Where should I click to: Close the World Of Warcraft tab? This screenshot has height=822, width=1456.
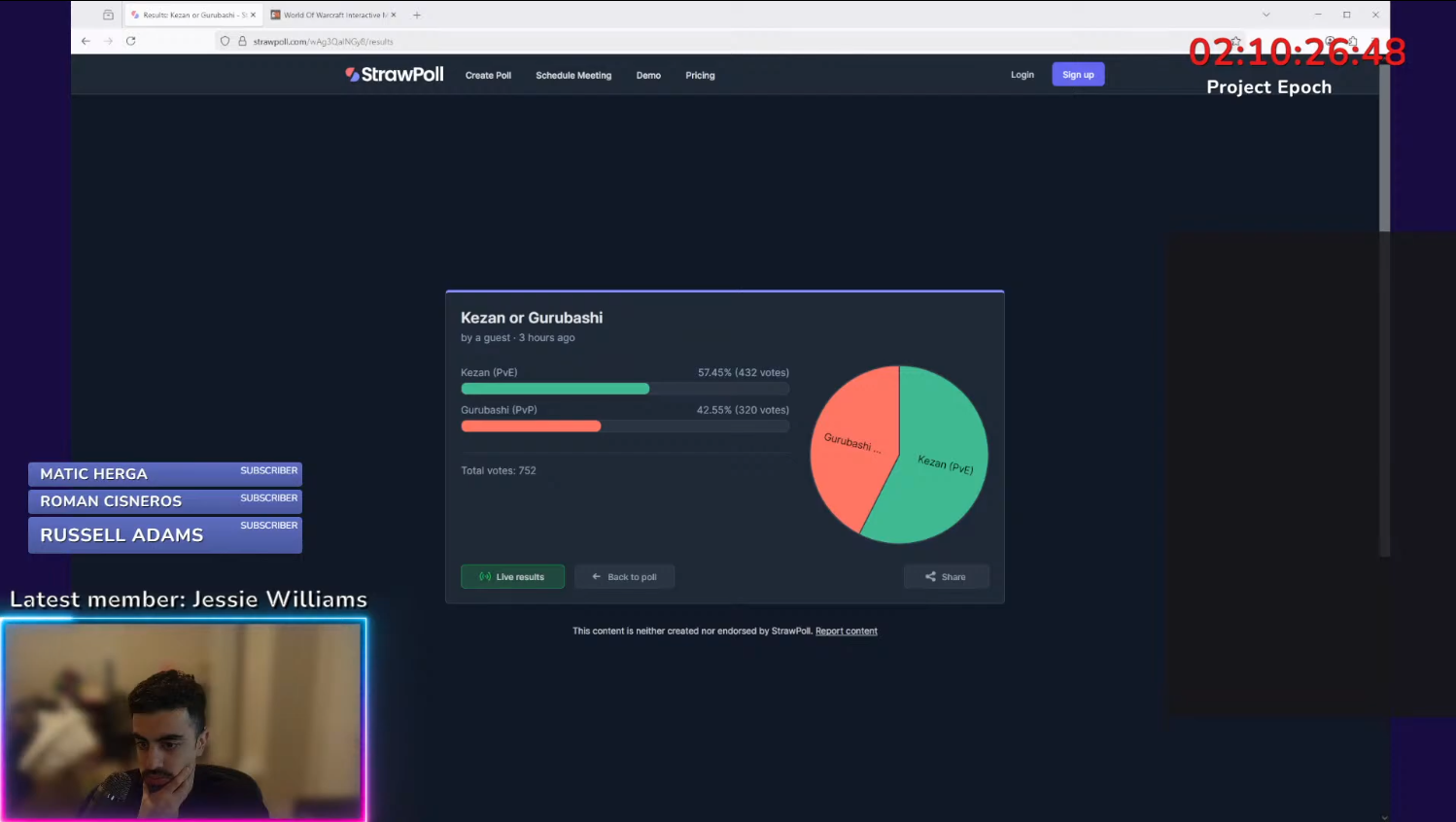pos(394,15)
